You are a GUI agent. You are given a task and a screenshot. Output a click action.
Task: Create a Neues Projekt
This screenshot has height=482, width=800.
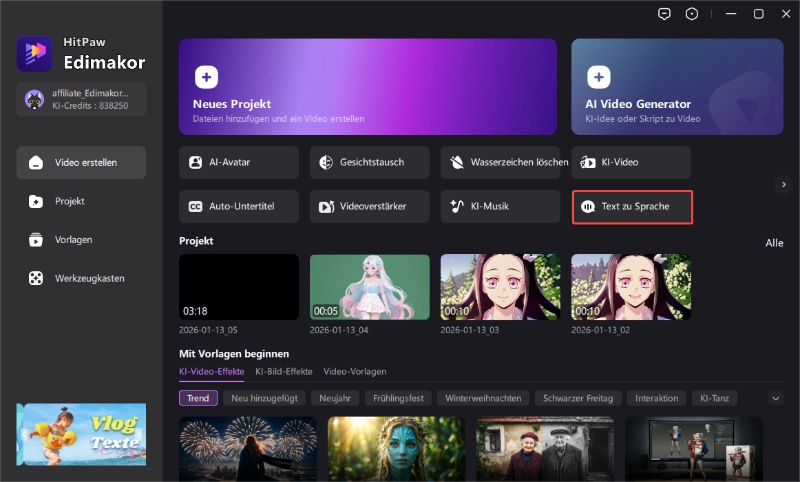(x=367, y=87)
